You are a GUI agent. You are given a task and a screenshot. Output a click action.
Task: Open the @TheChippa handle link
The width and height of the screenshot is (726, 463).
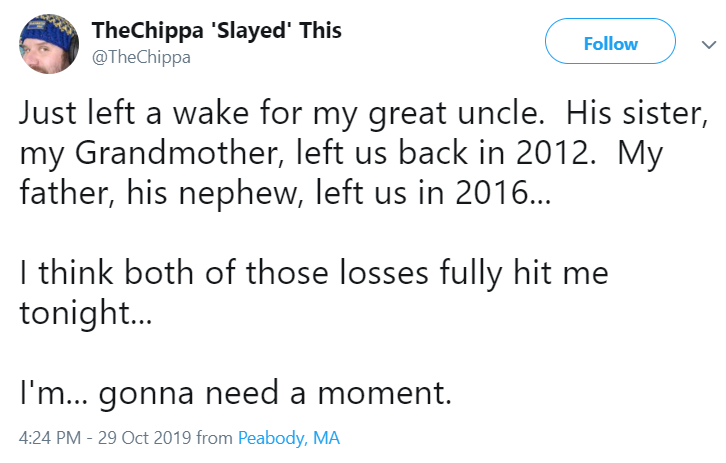tap(141, 57)
